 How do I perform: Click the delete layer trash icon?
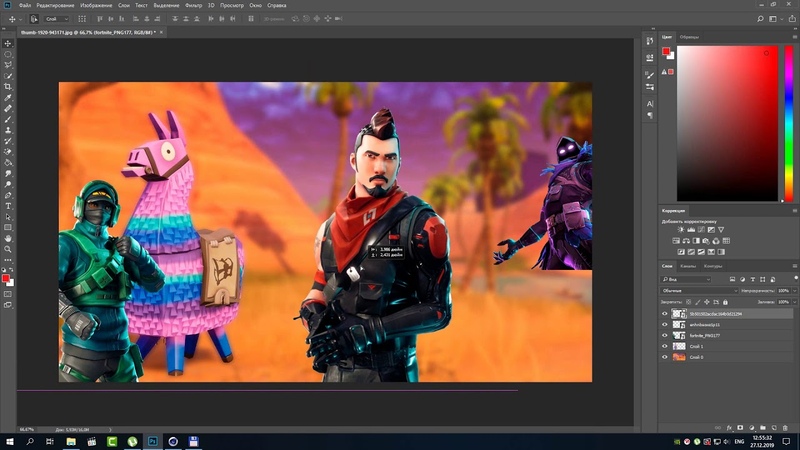pyautogui.click(x=785, y=428)
